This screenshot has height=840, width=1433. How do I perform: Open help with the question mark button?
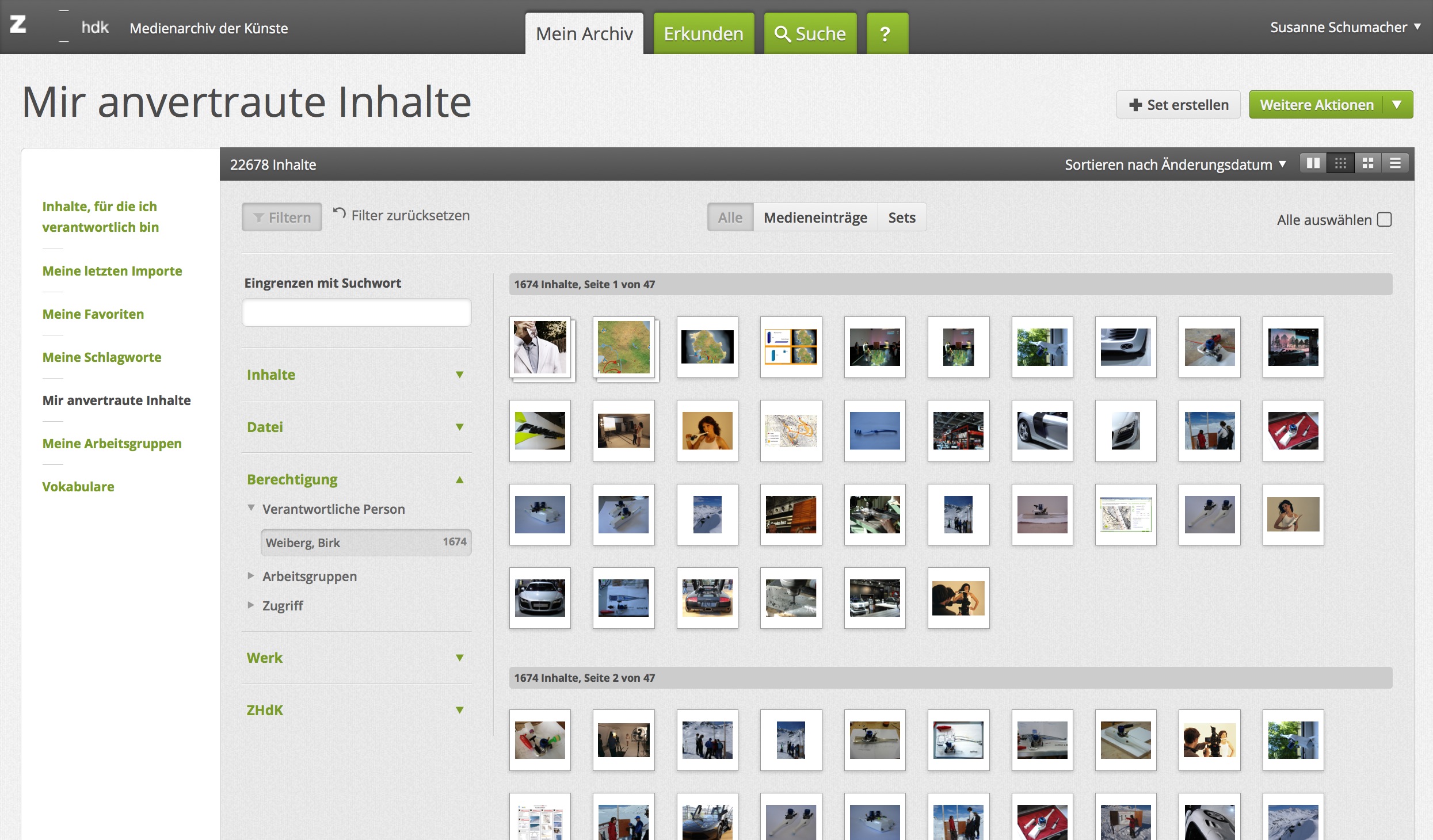(x=886, y=34)
